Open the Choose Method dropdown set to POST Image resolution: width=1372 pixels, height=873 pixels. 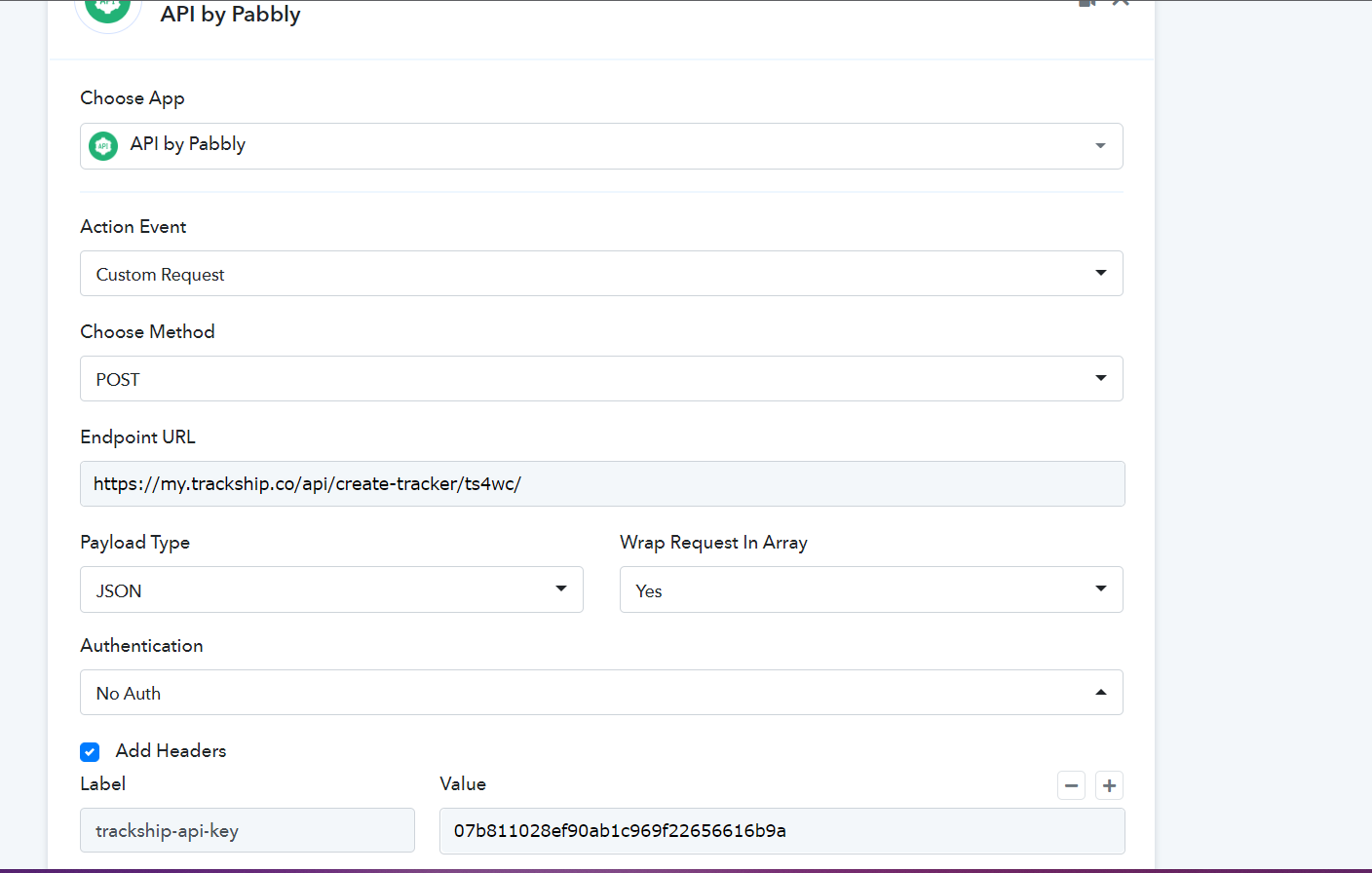click(601, 379)
